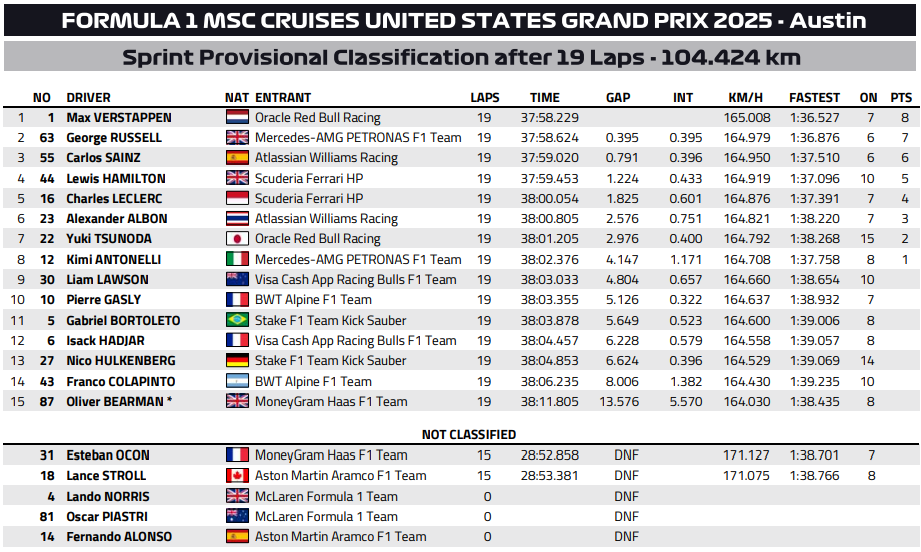Click the Sprint Provisional Classification subtitle bar
This screenshot has width=921, height=552.
461,57
